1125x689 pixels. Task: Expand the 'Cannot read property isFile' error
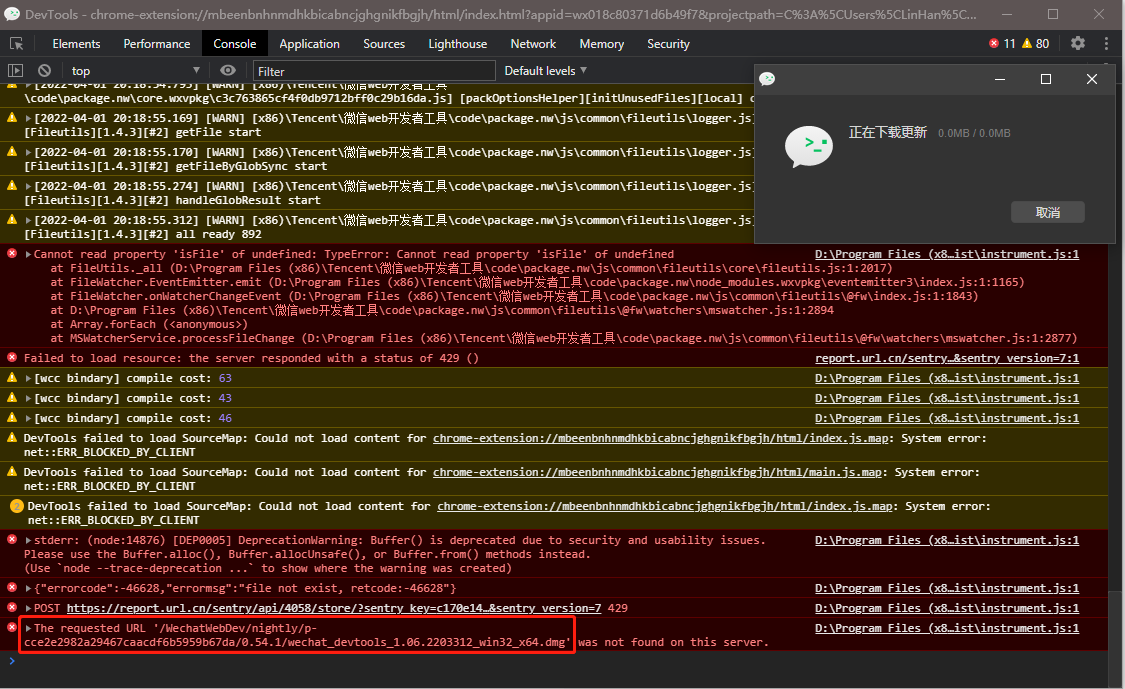pos(29,254)
